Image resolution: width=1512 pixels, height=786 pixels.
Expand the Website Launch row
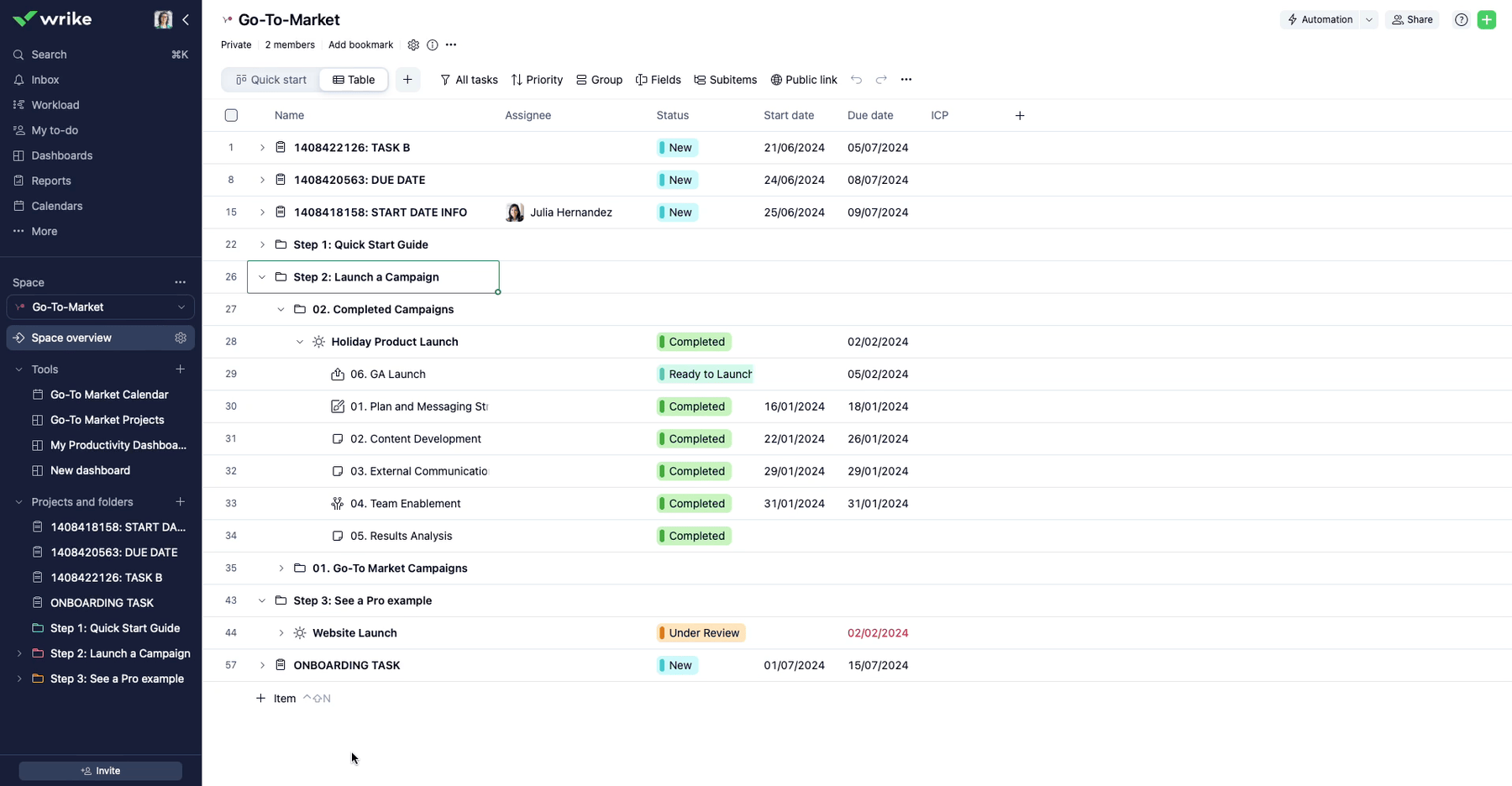pyautogui.click(x=281, y=633)
